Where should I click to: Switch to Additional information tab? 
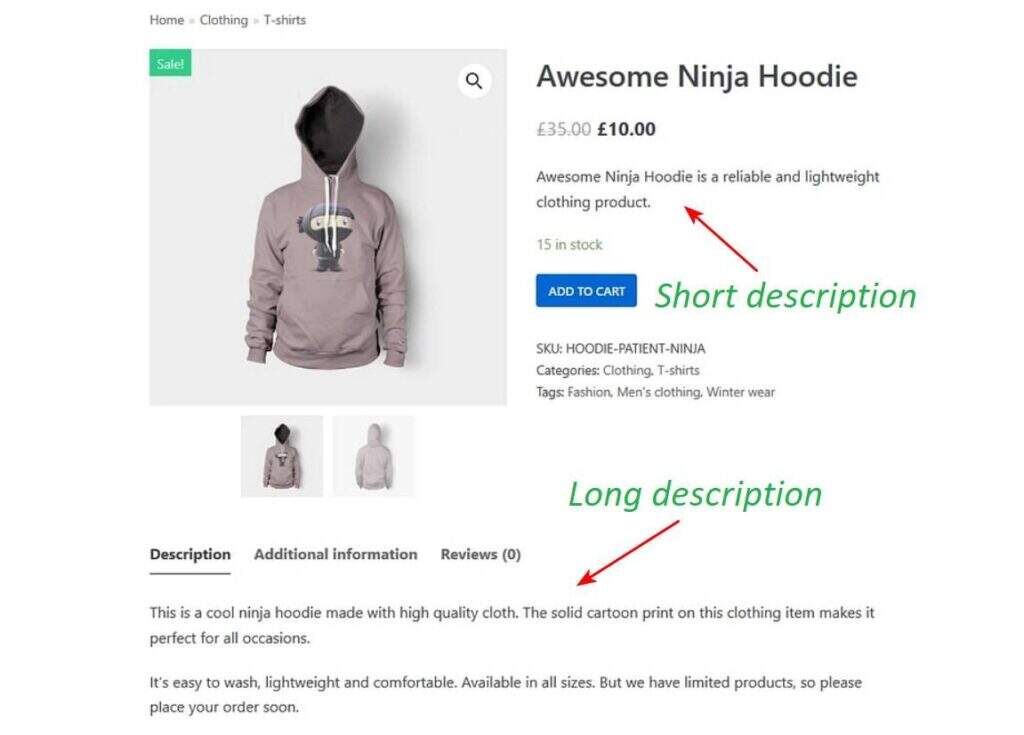click(335, 554)
